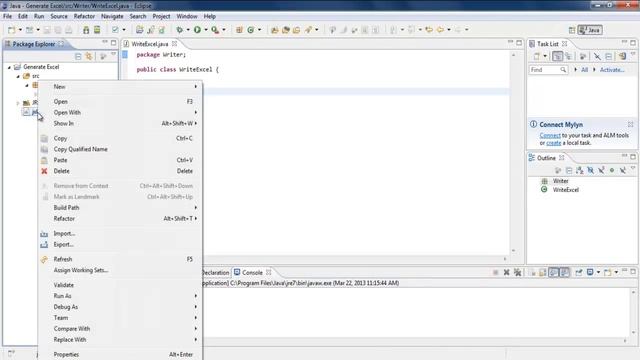Image resolution: width=640 pixels, height=360 pixels.
Task: Select the WriteExcel.java editor tab
Action: 150,44
